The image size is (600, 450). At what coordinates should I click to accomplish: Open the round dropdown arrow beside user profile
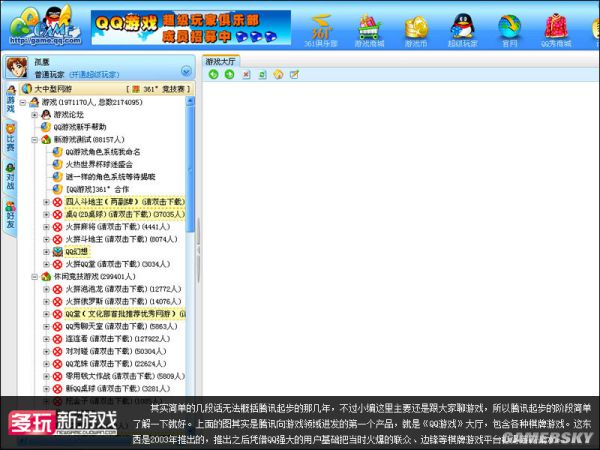click(186, 71)
